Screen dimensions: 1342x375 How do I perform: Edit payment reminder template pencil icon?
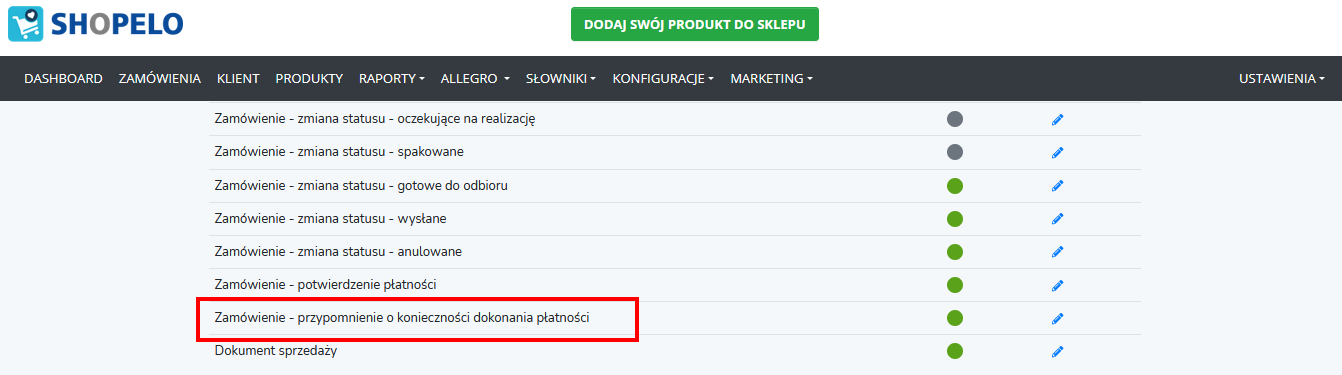click(x=1057, y=319)
